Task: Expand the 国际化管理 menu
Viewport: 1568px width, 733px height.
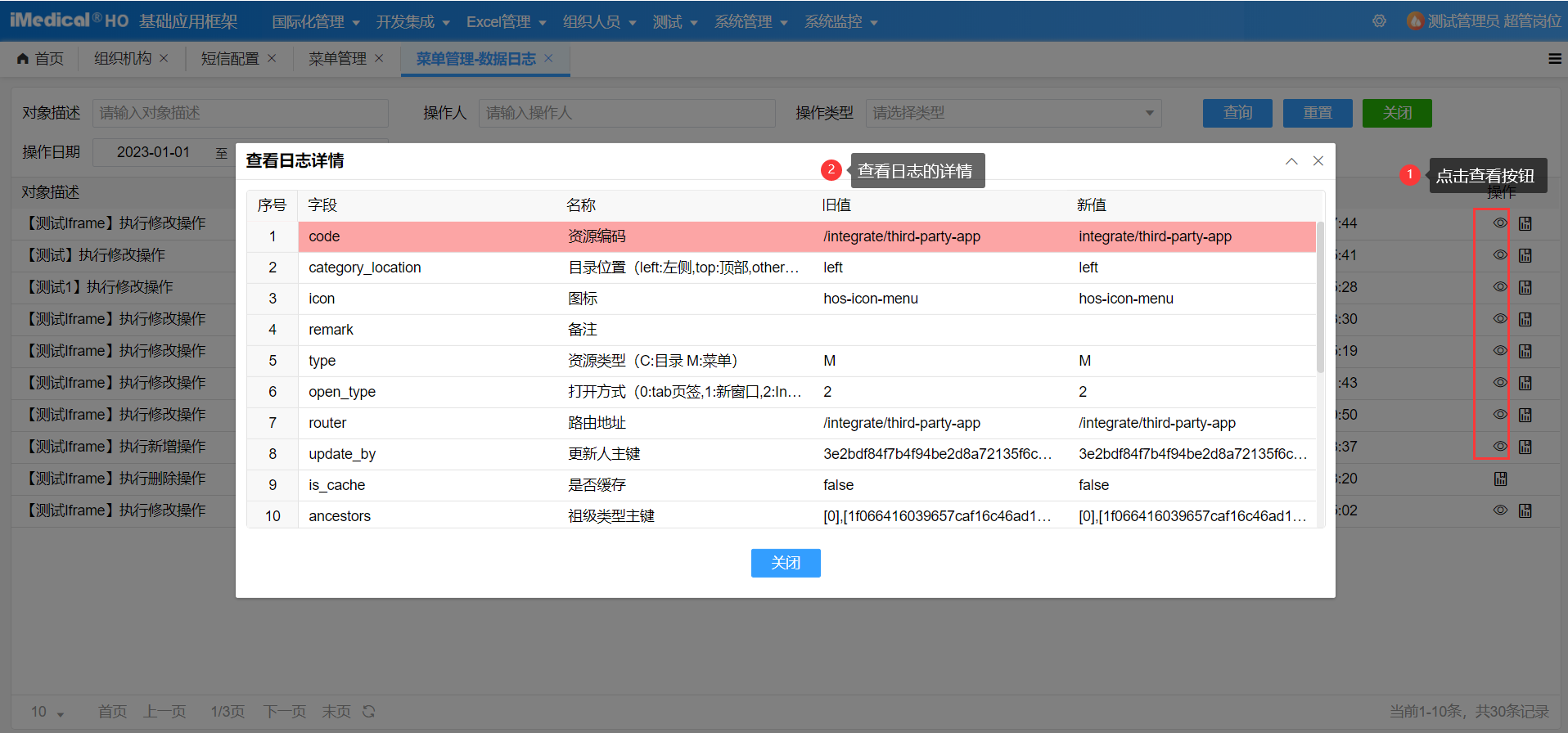Action: tap(316, 22)
